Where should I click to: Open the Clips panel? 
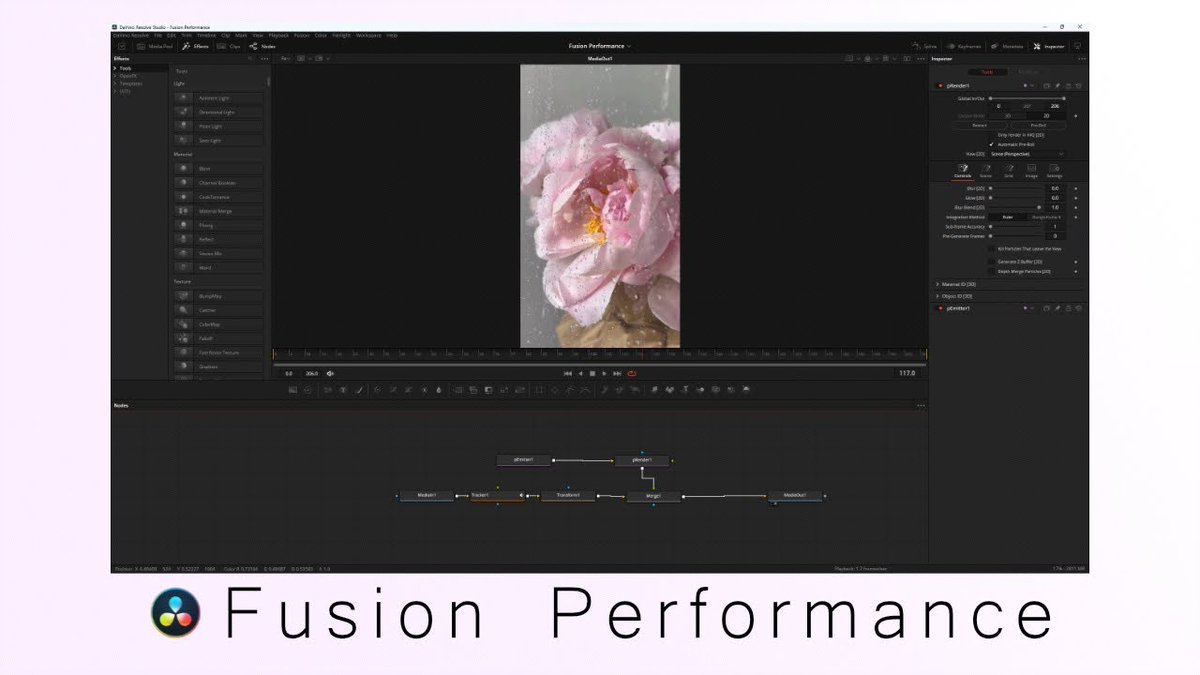pyautogui.click(x=230, y=46)
